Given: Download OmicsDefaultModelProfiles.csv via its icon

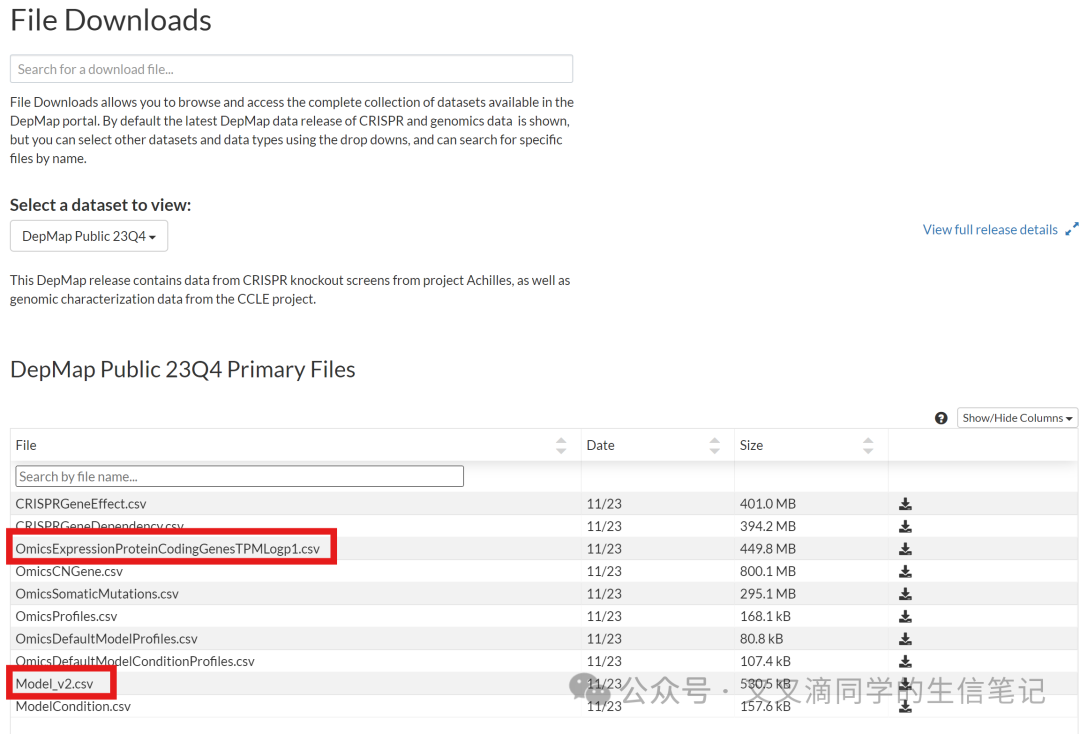Looking at the screenshot, I should click(x=905, y=639).
